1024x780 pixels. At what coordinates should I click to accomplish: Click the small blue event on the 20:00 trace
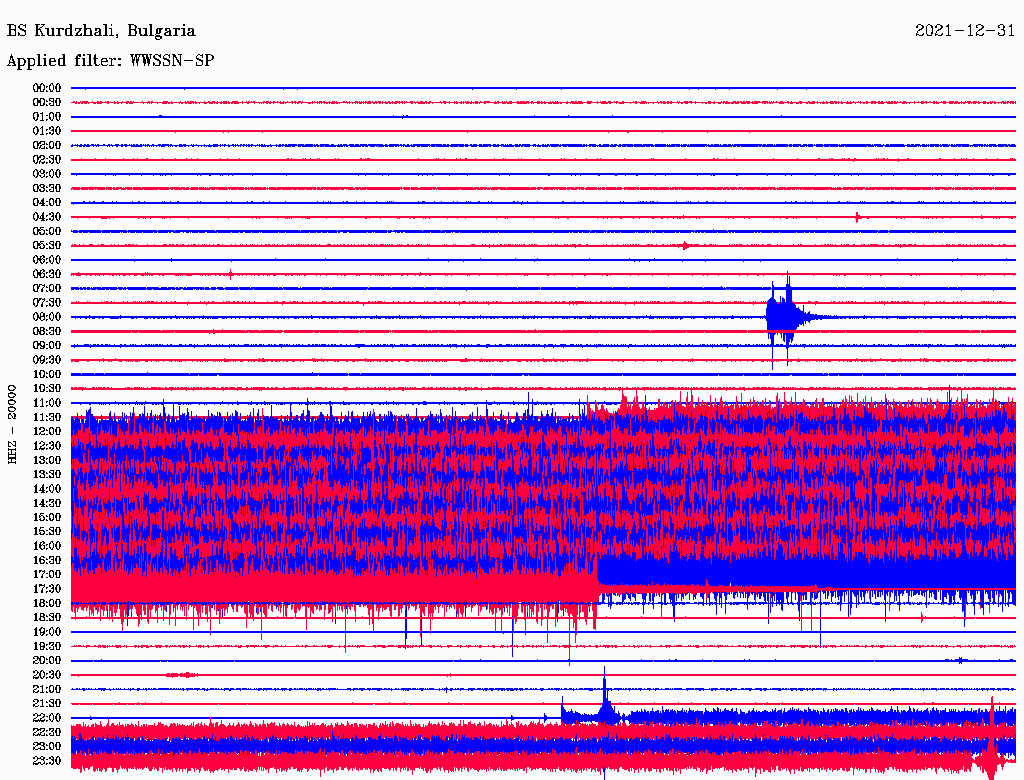pyautogui.click(x=960, y=660)
